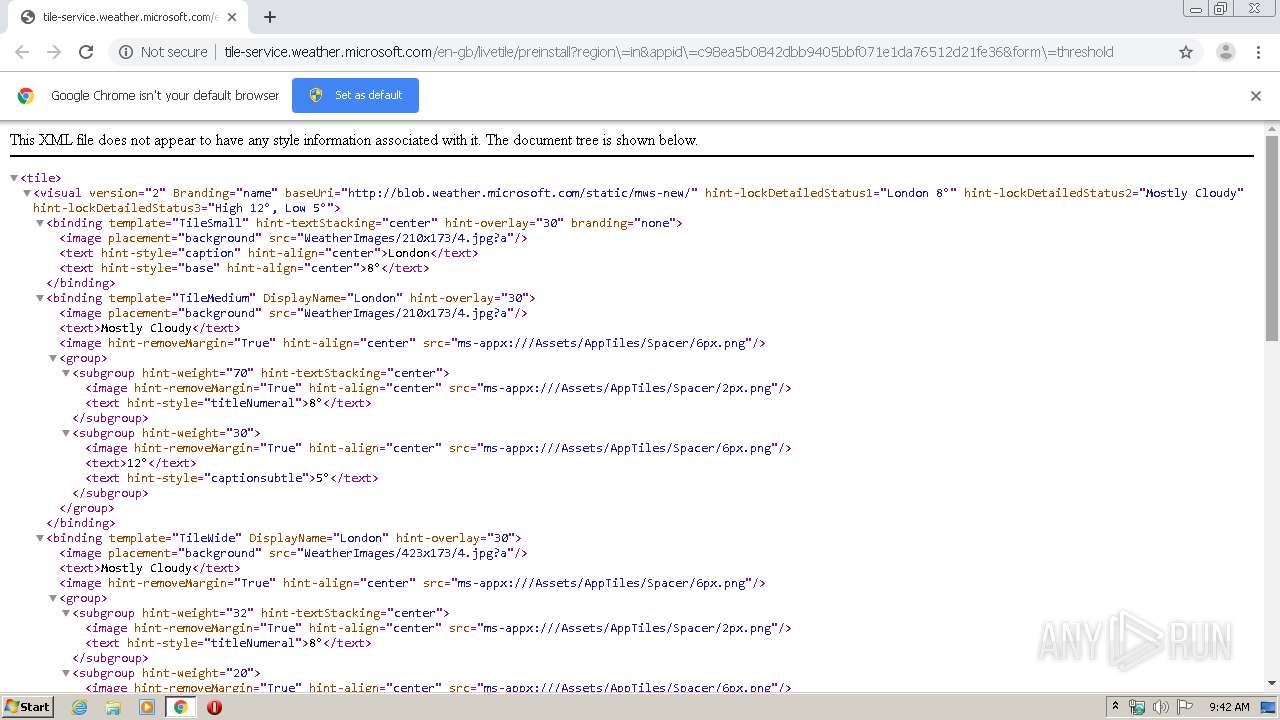The height and width of the screenshot is (720, 1280).
Task: Open the Not secure site info icon
Action: point(126,52)
